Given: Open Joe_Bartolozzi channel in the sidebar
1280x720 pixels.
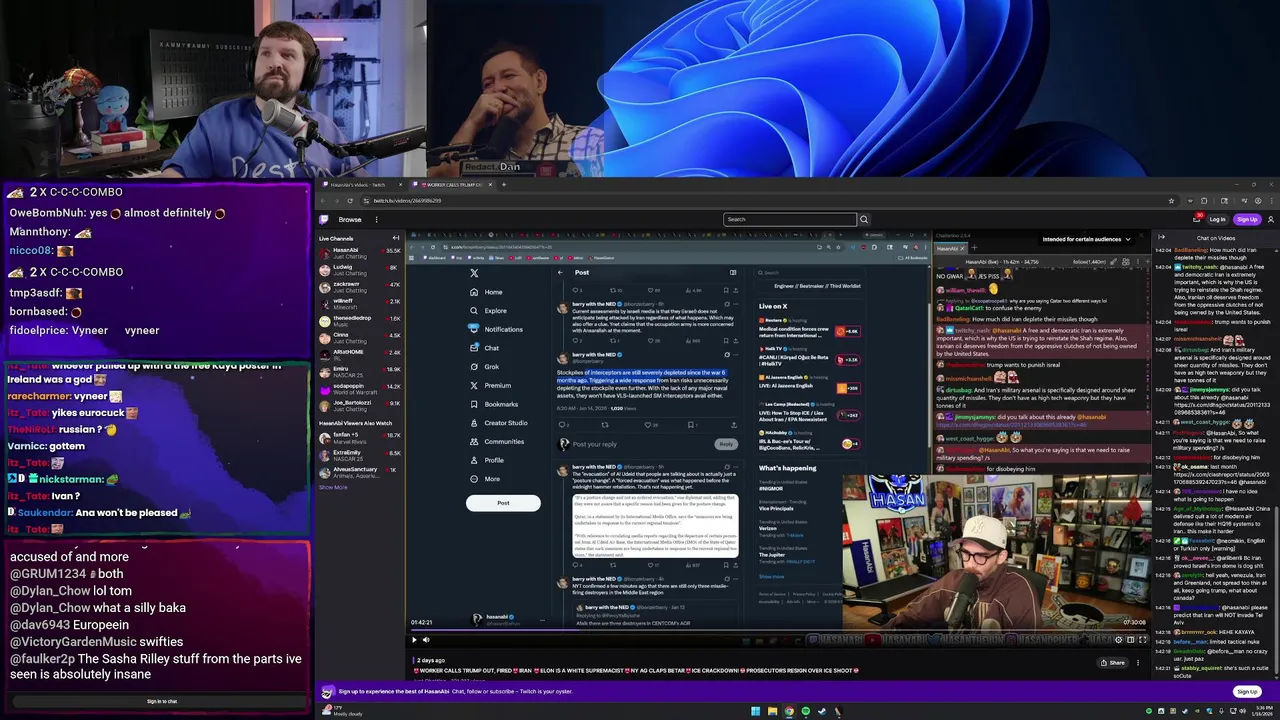Looking at the screenshot, I should [x=360, y=405].
